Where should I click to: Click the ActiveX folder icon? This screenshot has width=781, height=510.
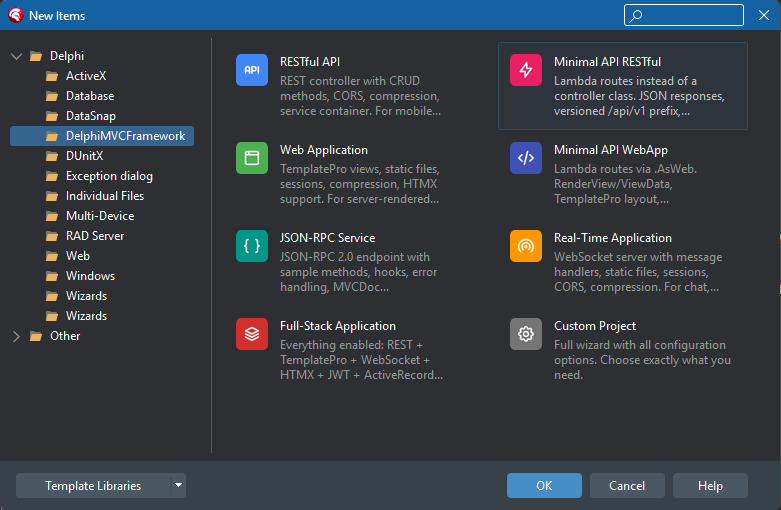[52, 76]
